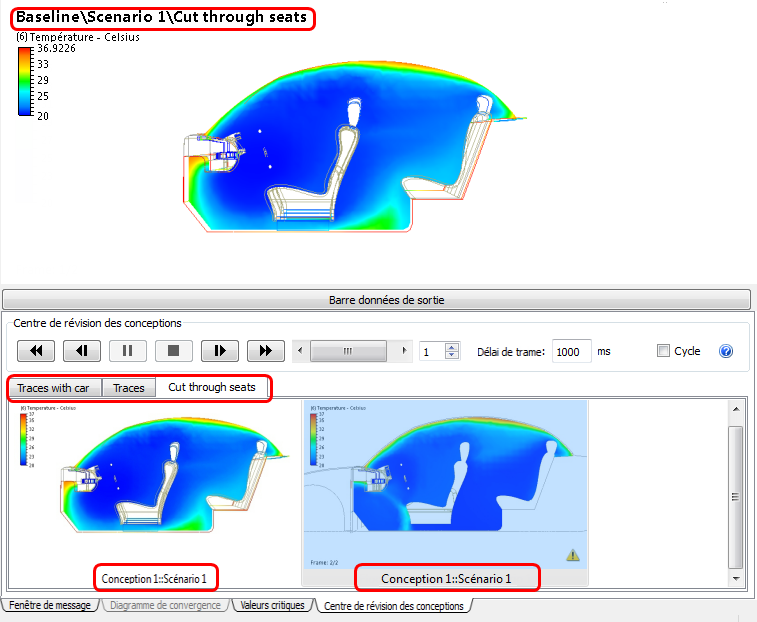
Task: Click the yellow warning icon on thumbnail
Action: click(573, 555)
